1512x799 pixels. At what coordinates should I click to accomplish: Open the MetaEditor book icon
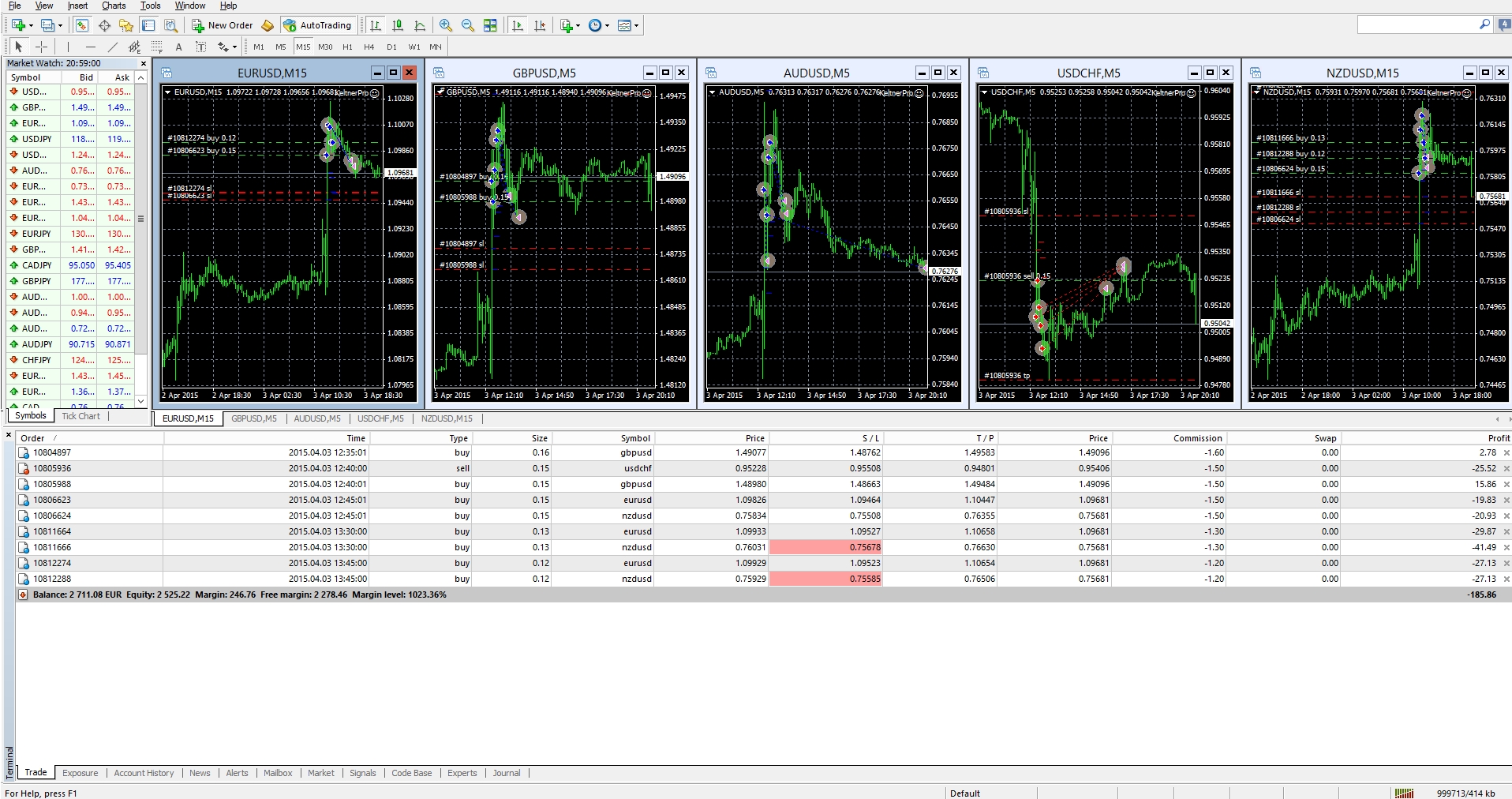coord(268,25)
